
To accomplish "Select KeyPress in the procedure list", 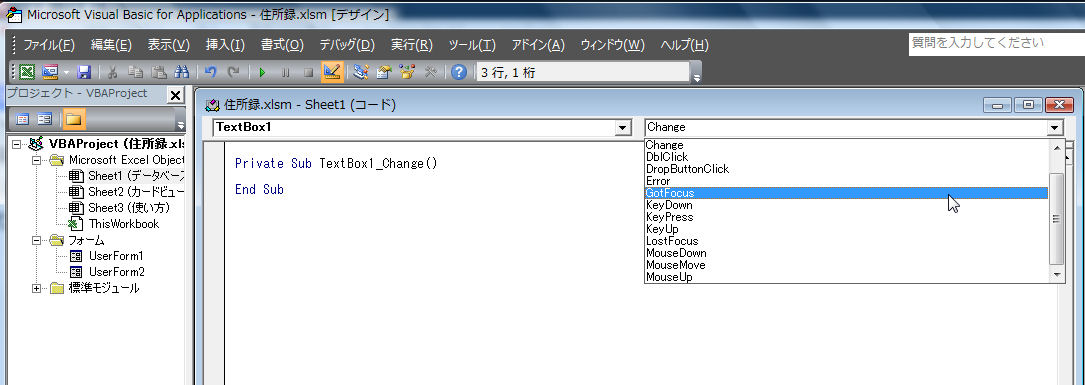I will (846, 217).
